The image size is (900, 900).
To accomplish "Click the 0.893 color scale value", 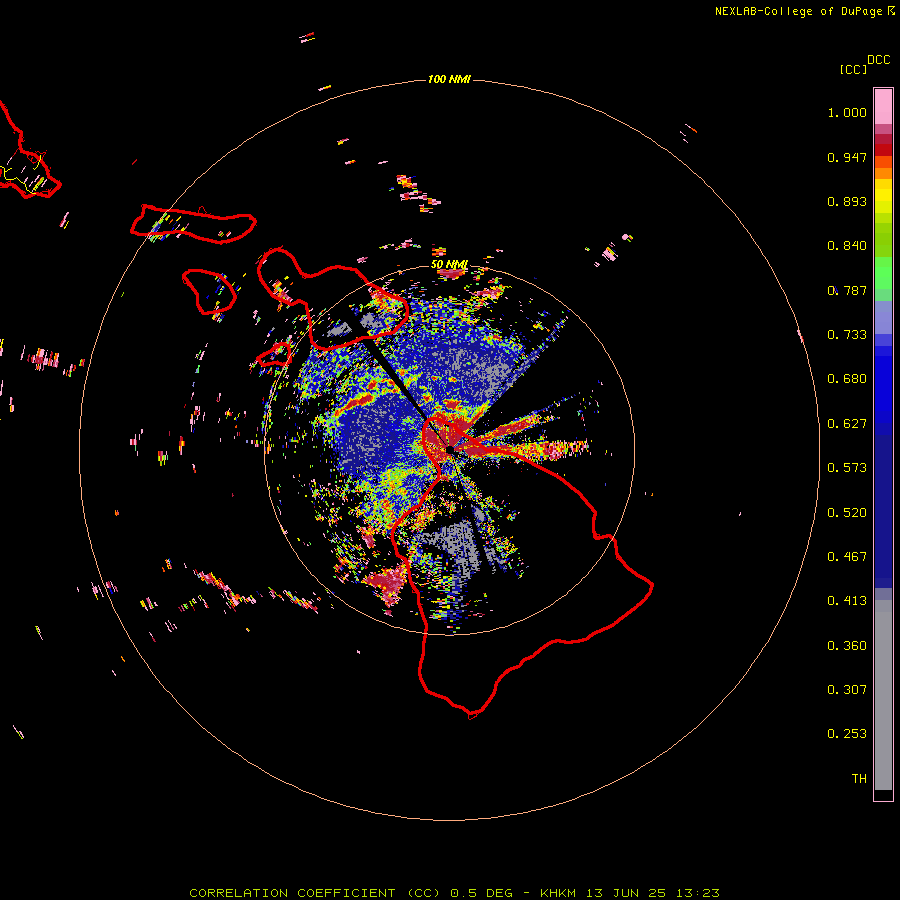I will [847, 201].
